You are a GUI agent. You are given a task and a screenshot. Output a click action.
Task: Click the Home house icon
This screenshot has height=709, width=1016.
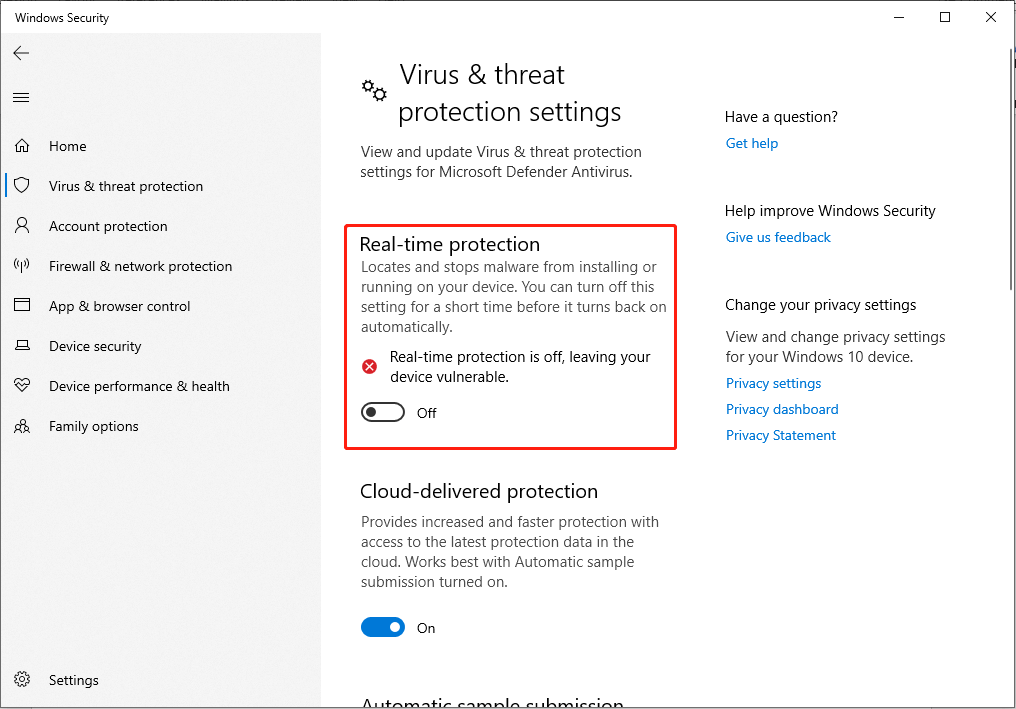tap(22, 146)
